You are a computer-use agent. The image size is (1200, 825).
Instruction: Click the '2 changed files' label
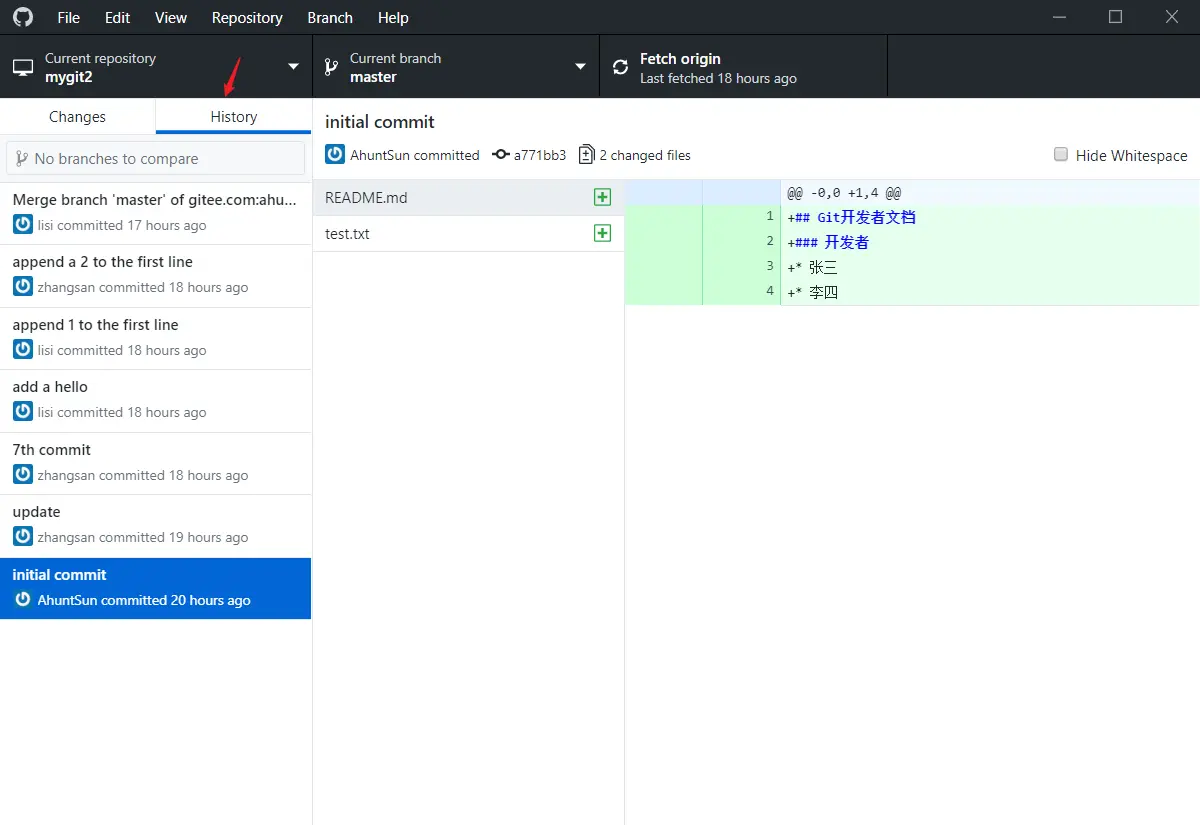(645, 155)
